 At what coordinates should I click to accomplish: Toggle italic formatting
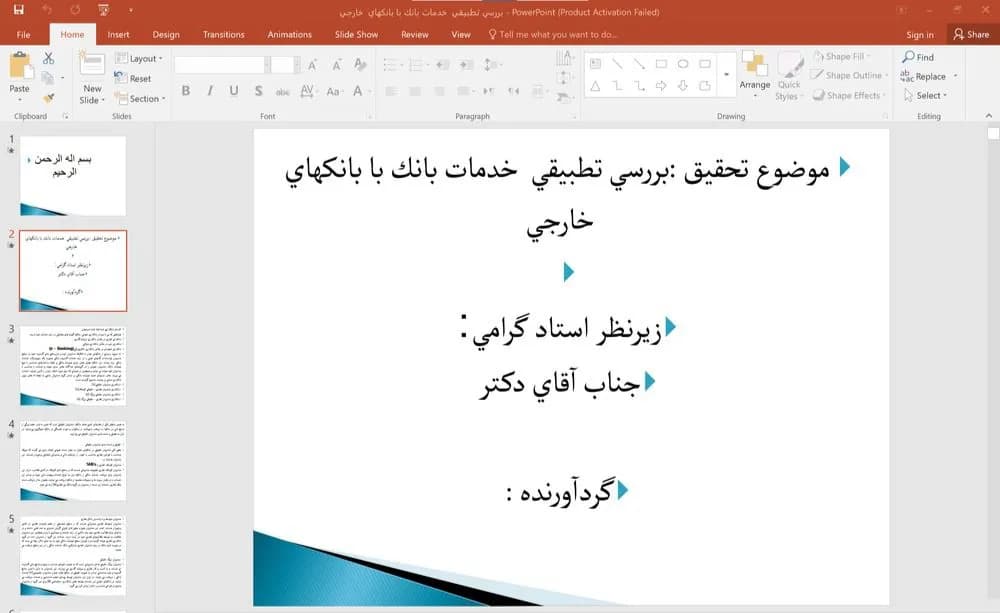210,91
